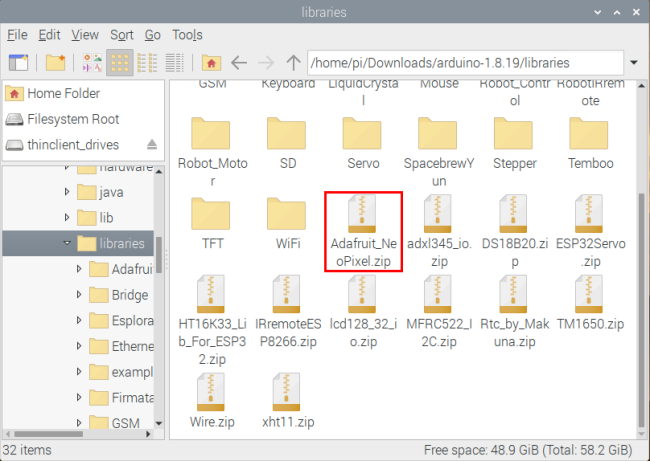Switch to detailed list view mode
The image size is (650, 462).
tap(175, 63)
